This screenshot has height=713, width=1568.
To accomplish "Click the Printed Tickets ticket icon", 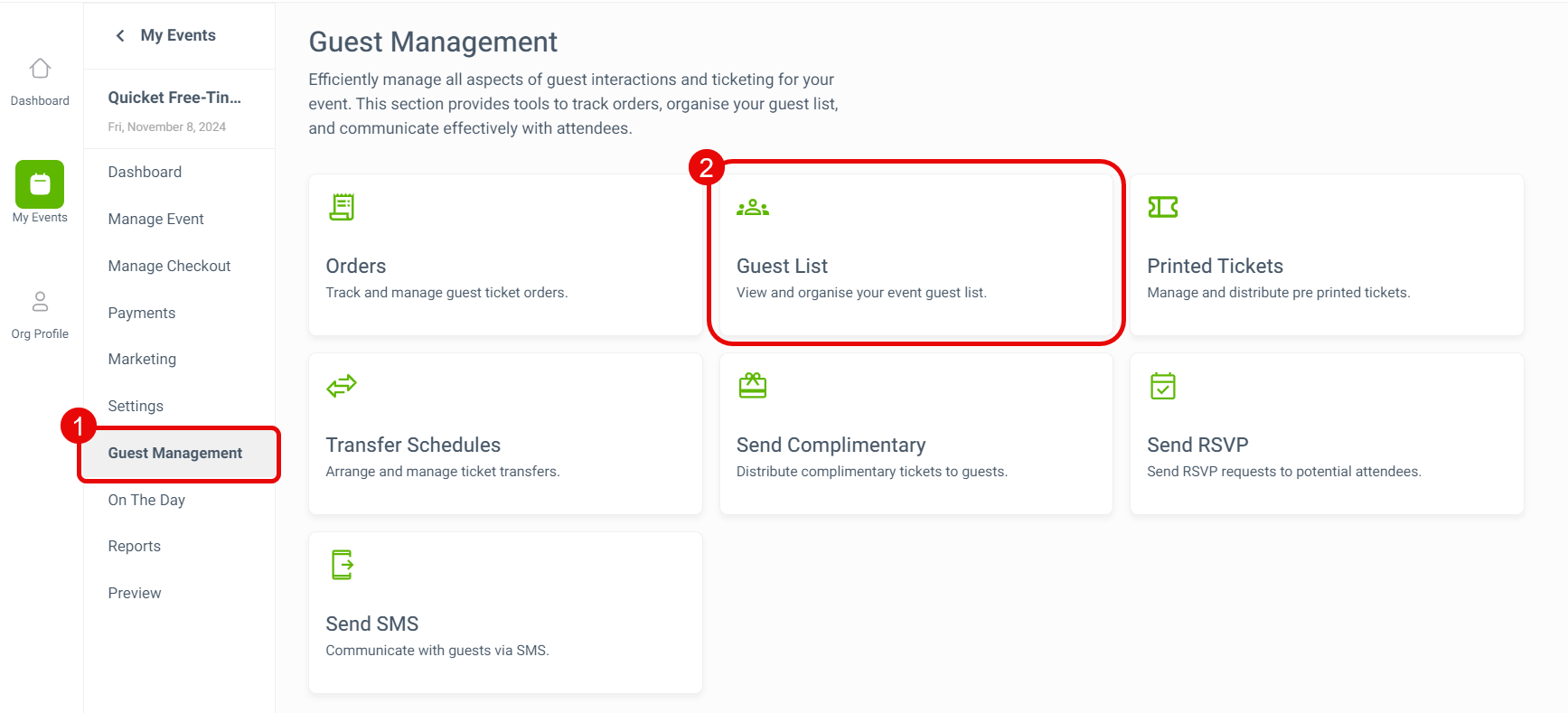I will tap(1163, 207).
